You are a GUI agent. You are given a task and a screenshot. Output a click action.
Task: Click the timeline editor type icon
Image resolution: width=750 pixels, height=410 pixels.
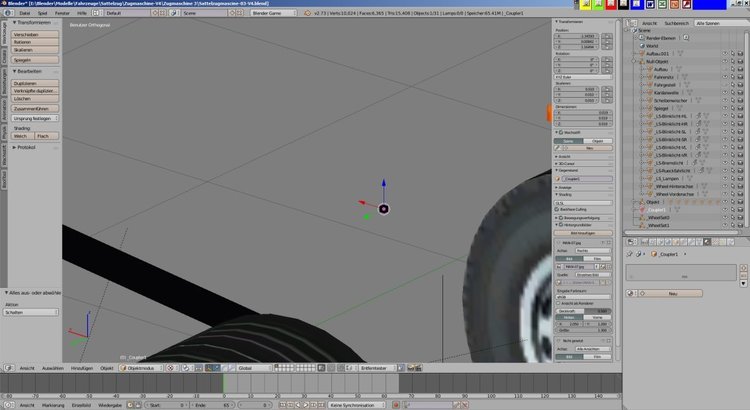pos(9,405)
